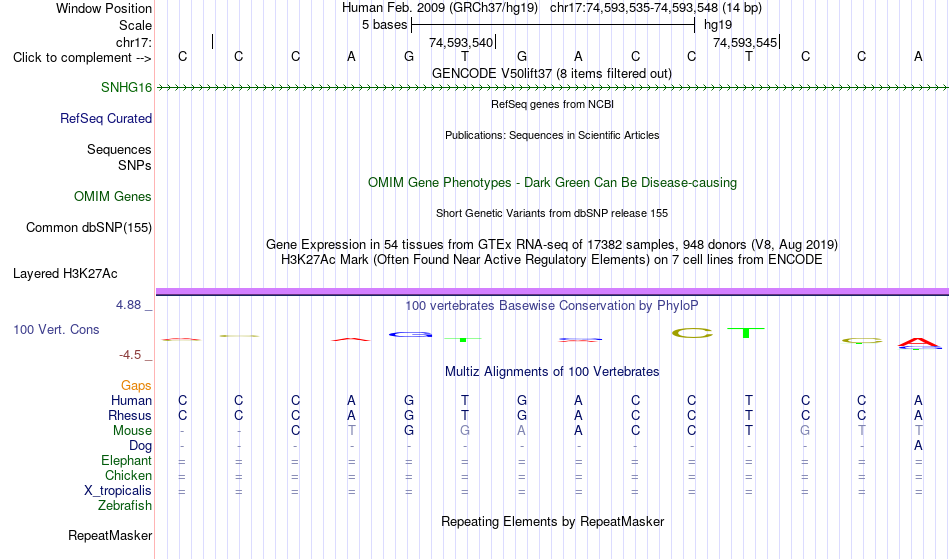Click the Layered H3K27Ac track label
950x559 pixels.
[x=65, y=273]
